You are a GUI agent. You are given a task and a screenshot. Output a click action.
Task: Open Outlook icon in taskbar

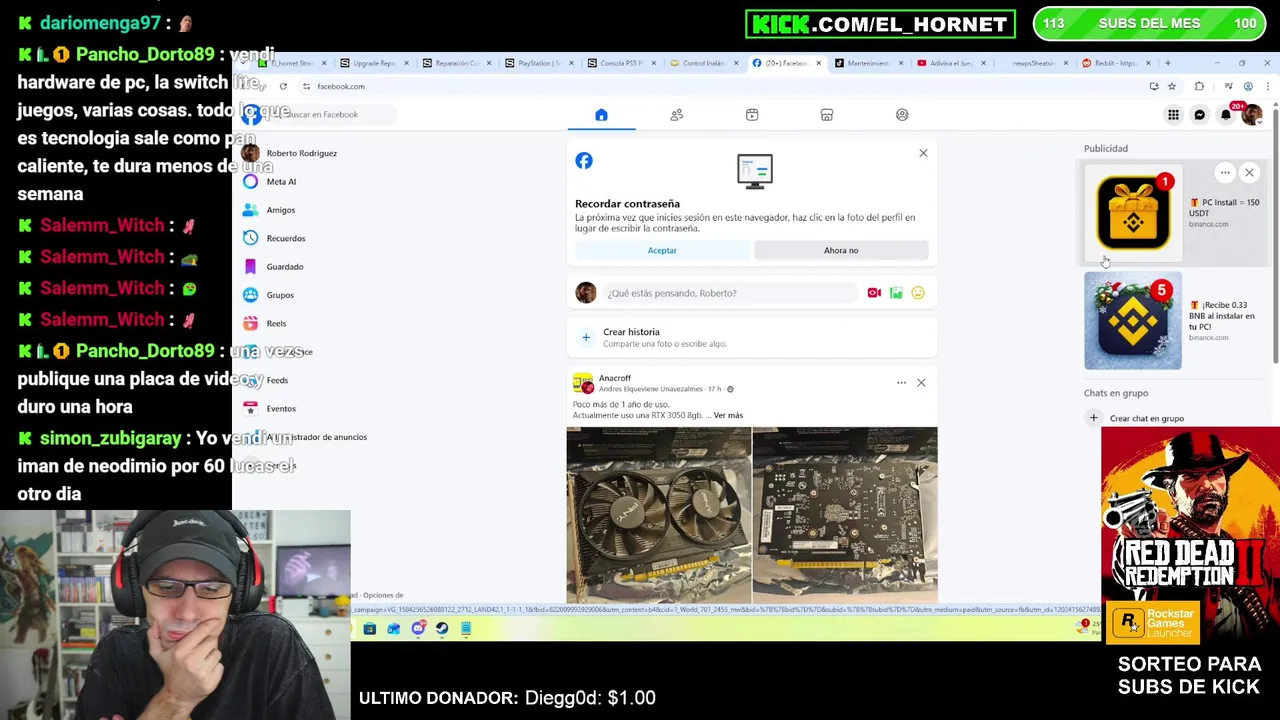coord(394,629)
